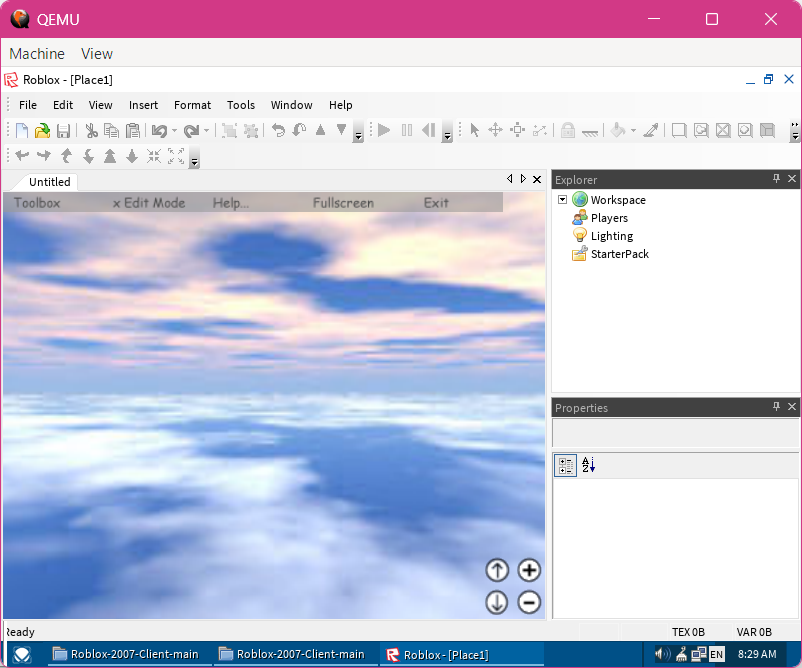The width and height of the screenshot is (802, 668).
Task: Click Exit in the viewport bar
Action: pos(436,203)
